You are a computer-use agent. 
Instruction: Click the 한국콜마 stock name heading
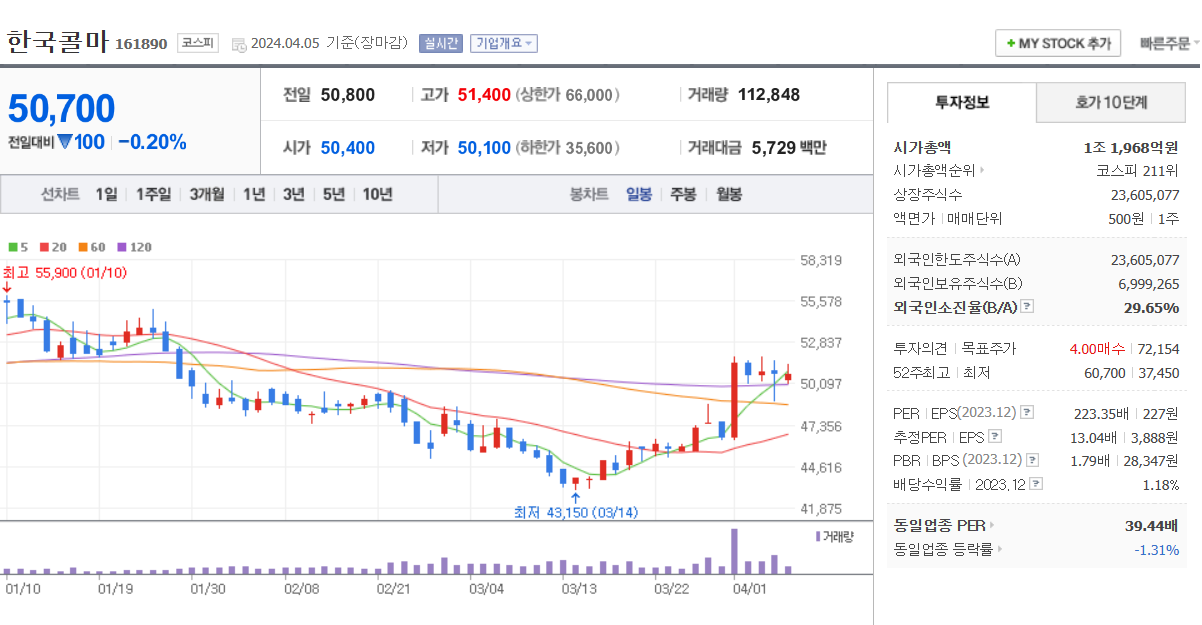58,42
